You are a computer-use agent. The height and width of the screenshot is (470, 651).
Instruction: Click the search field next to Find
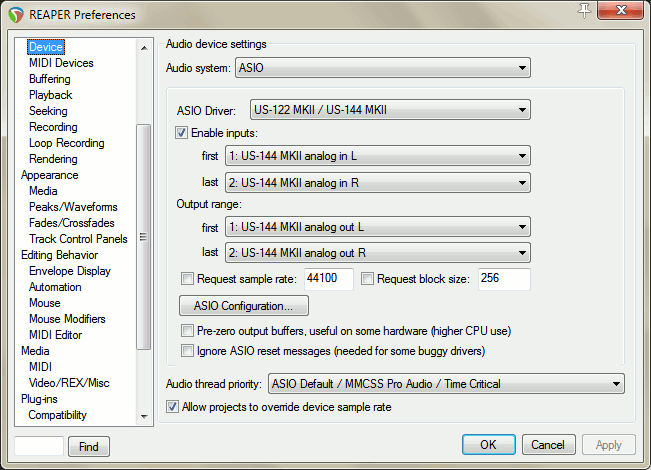click(x=39, y=446)
